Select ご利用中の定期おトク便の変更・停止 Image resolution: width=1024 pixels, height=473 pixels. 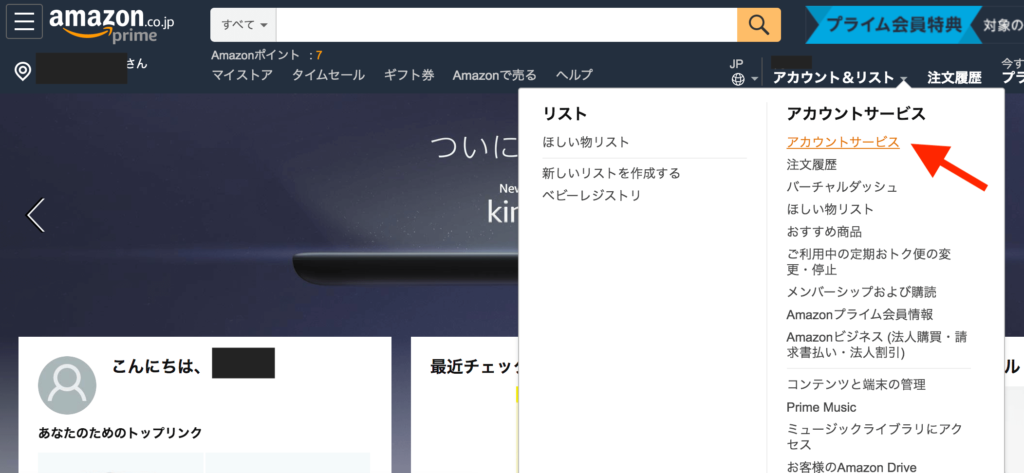click(869, 261)
